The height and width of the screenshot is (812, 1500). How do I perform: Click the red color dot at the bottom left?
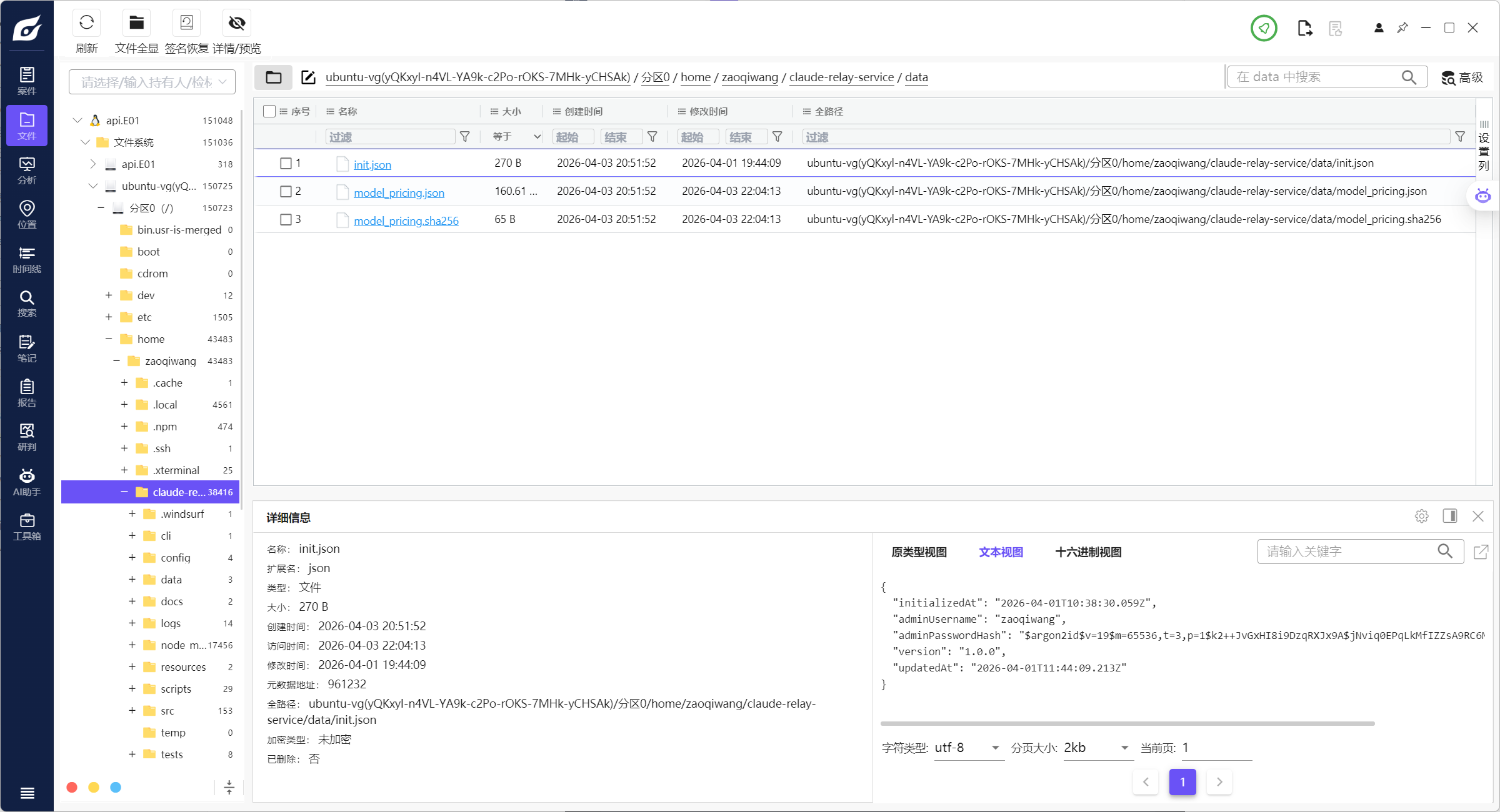coord(72,787)
